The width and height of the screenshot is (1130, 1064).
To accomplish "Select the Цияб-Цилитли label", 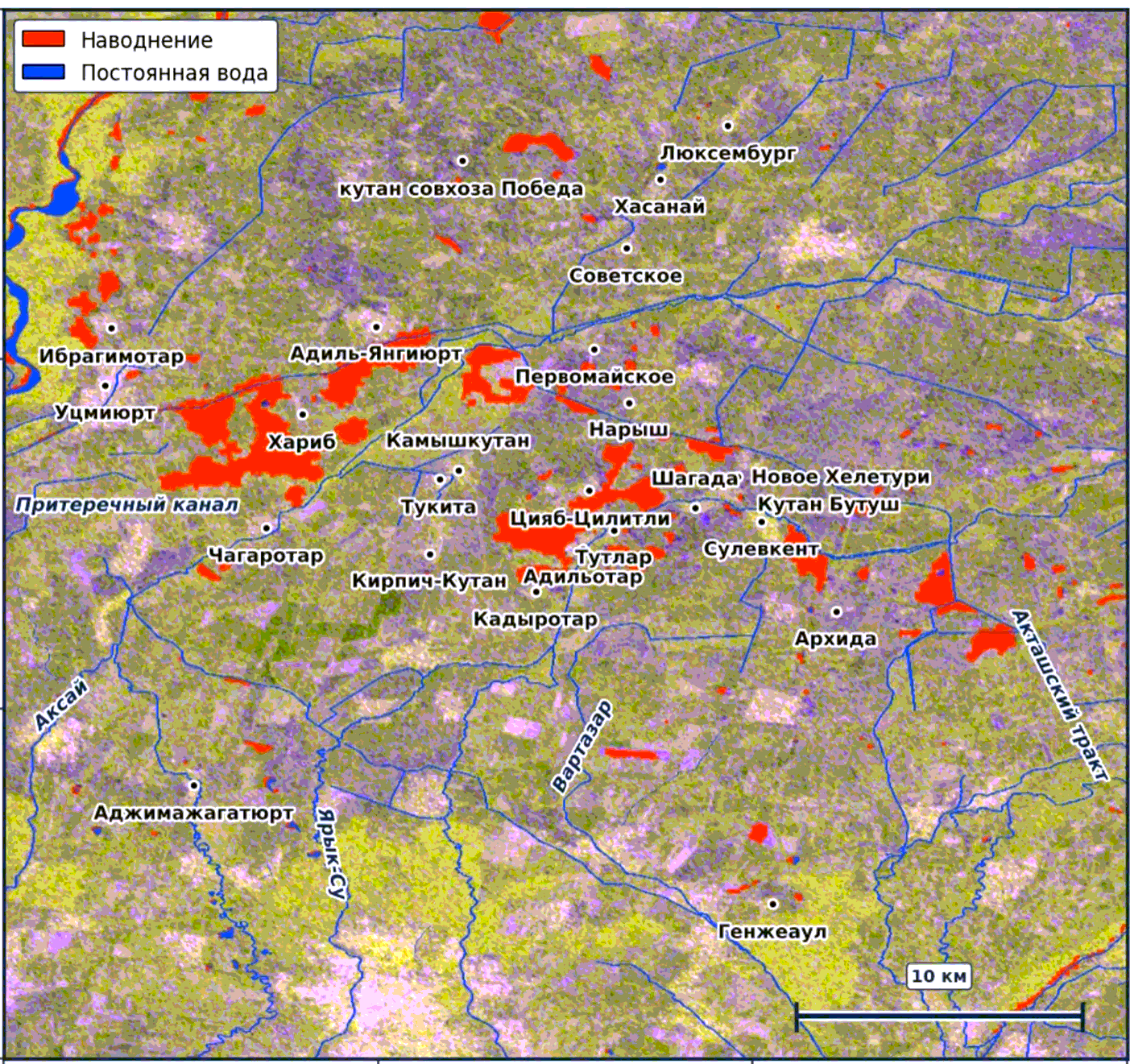I will [590, 519].
